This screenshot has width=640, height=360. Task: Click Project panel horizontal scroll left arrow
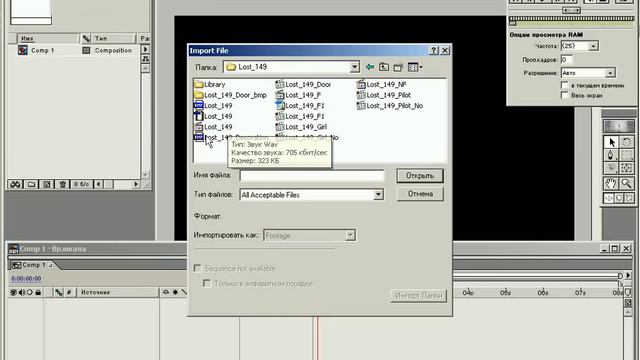click(x=98, y=184)
